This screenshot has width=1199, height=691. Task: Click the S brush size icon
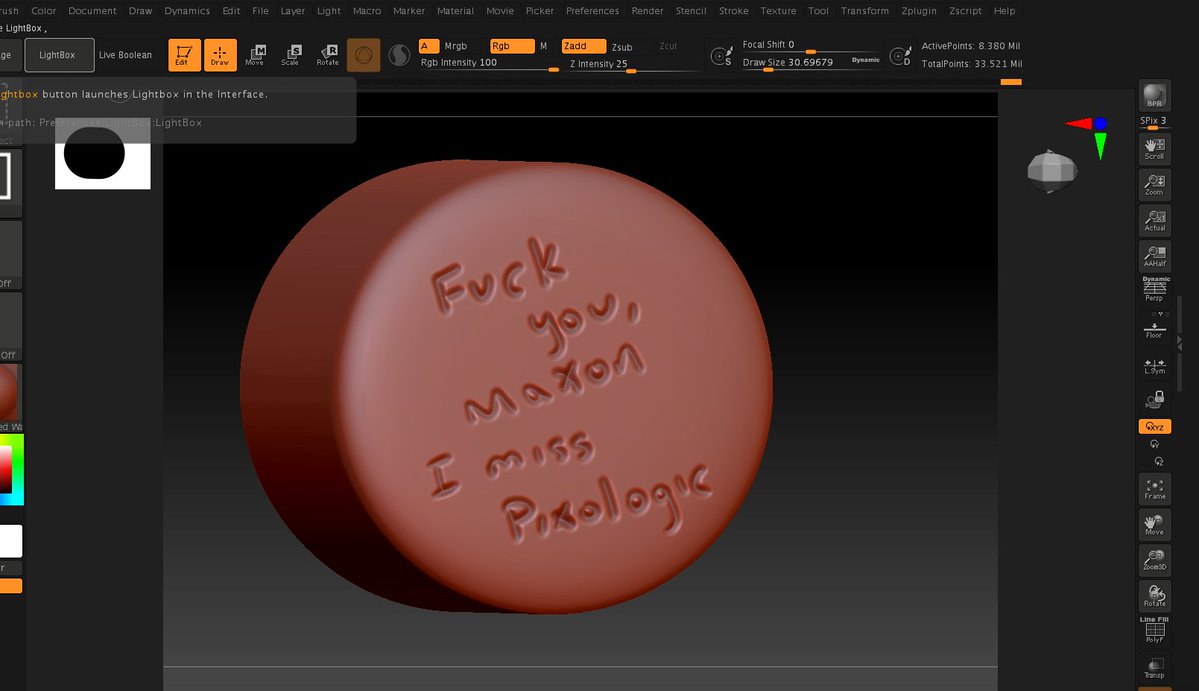(722, 56)
